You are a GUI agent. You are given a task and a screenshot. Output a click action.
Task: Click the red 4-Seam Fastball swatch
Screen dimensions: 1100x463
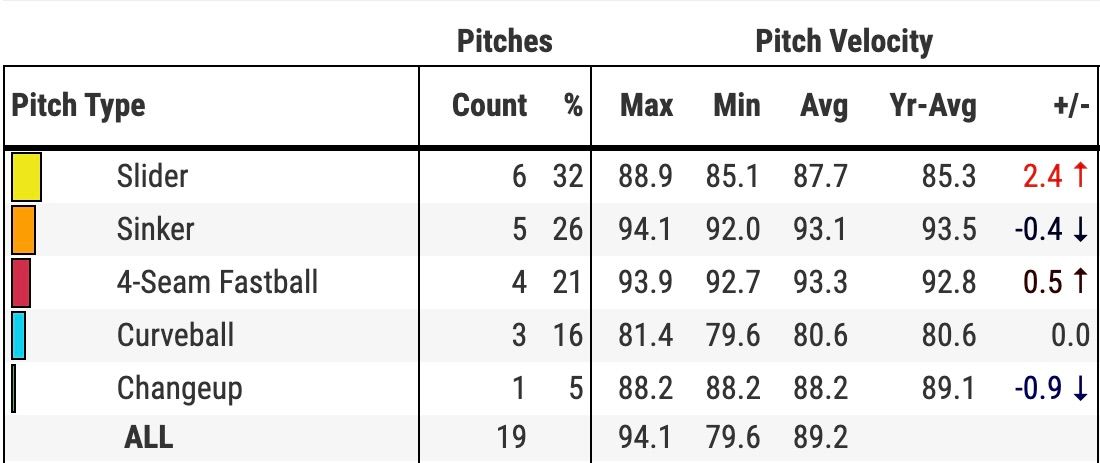(21, 282)
